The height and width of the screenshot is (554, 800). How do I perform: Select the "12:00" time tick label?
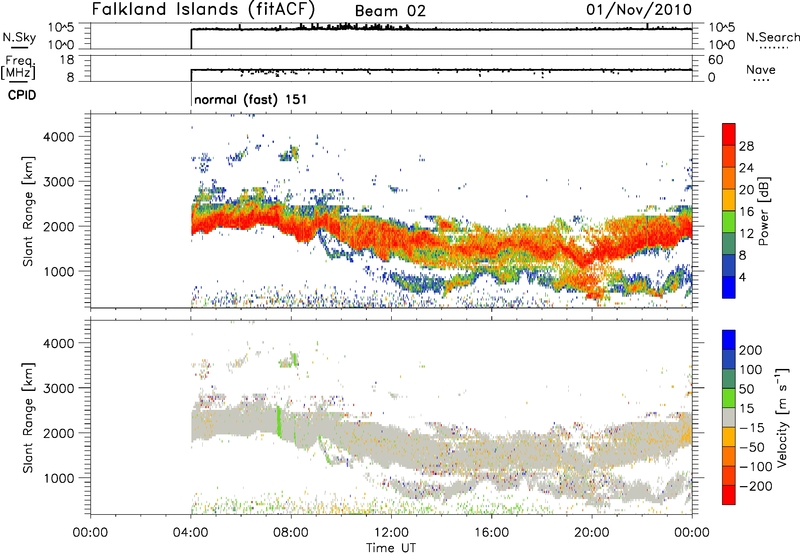tap(391, 533)
